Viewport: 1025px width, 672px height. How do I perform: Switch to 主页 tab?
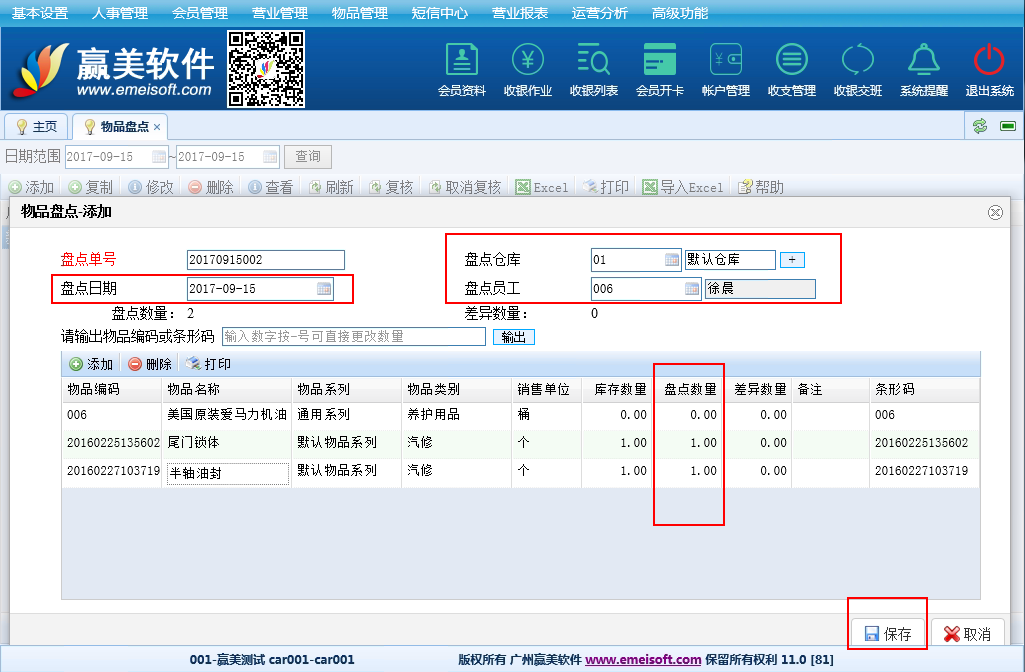[37, 127]
